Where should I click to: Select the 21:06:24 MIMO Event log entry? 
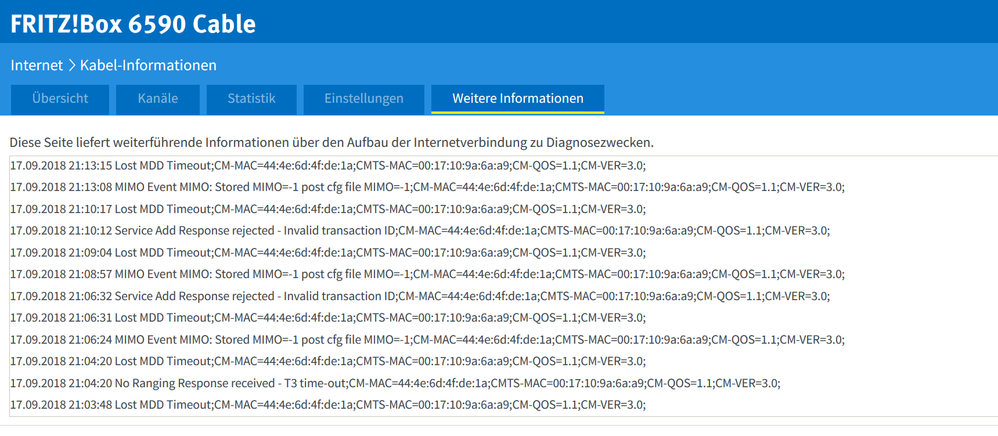tap(428, 340)
